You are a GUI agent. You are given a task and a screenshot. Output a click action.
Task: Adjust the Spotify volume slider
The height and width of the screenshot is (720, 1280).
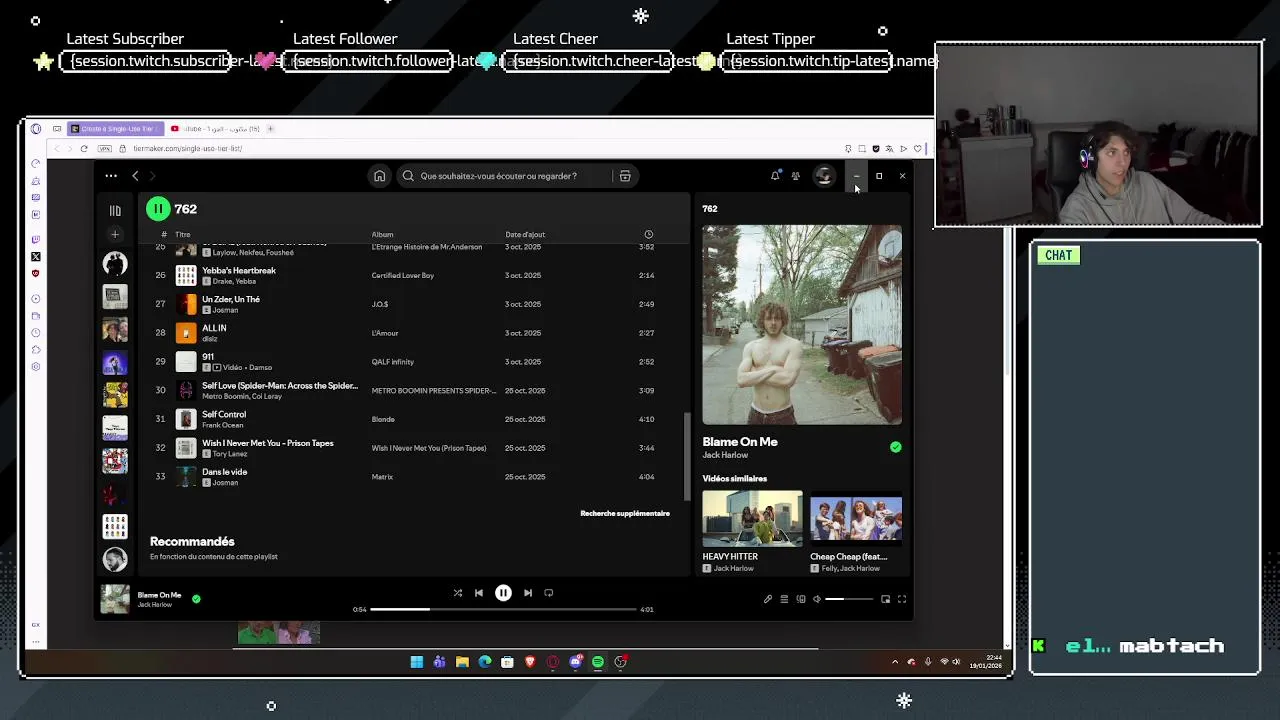[x=848, y=599]
